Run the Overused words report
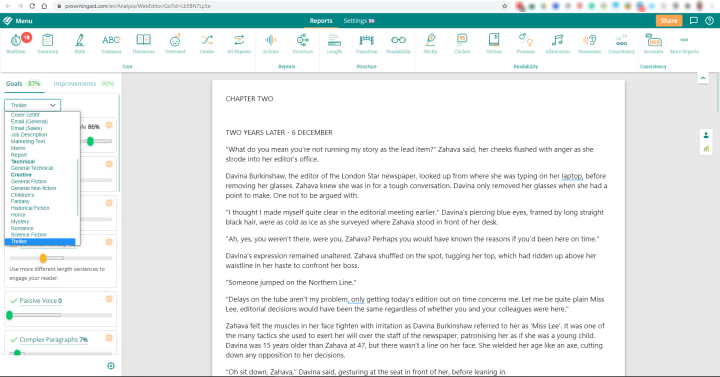The height and width of the screenshot is (377, 720). pyautogui.click(x=175, y=44)
